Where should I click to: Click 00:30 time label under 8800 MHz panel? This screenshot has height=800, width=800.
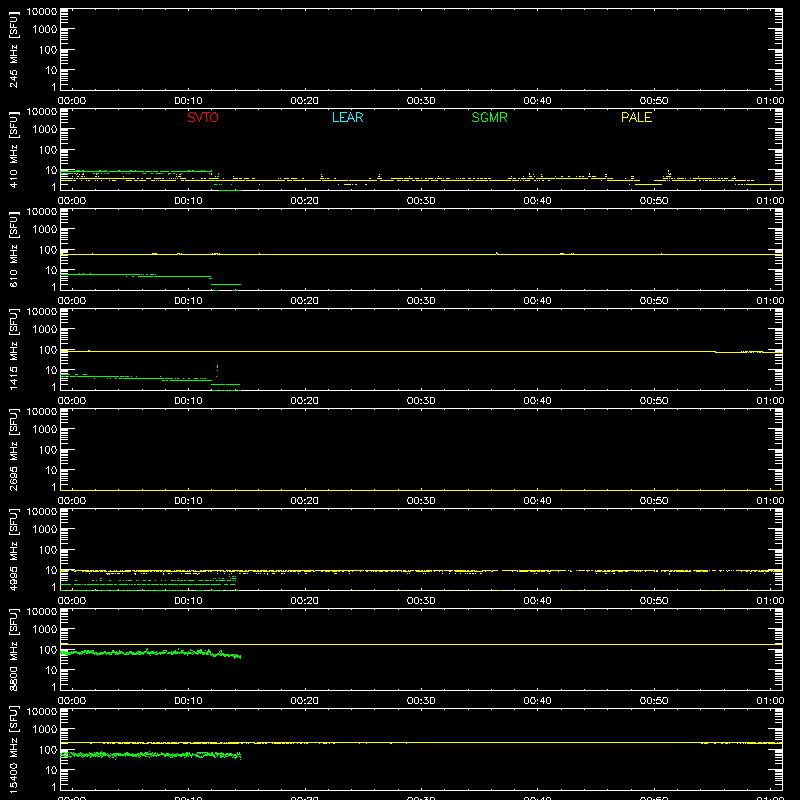click(x=421, y=701)
